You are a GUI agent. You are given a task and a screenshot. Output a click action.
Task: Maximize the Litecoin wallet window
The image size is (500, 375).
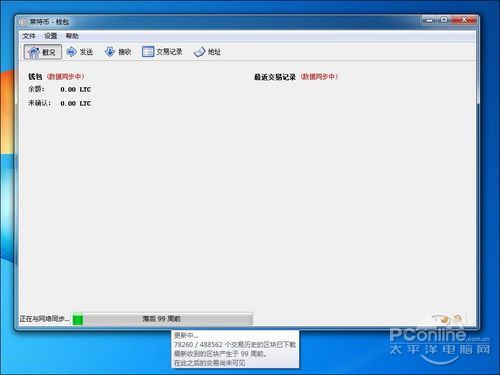[x=444, y=20]
